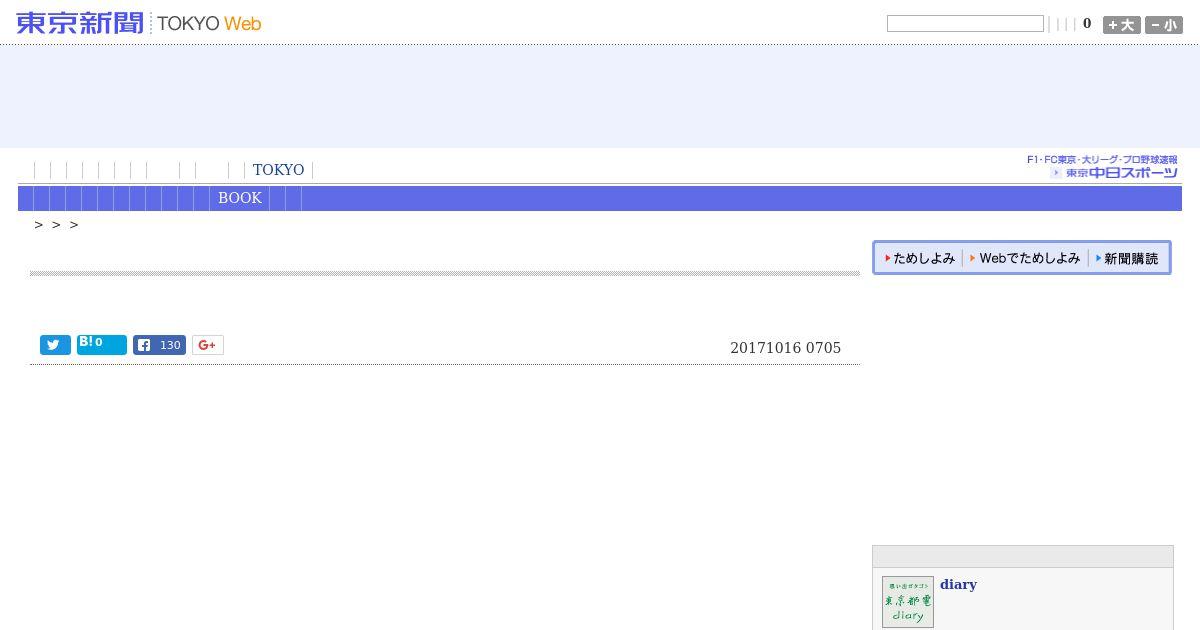Click the top advertisement banner area
The height and width of the screenshot is (630, 1200).
click(600, 96)
